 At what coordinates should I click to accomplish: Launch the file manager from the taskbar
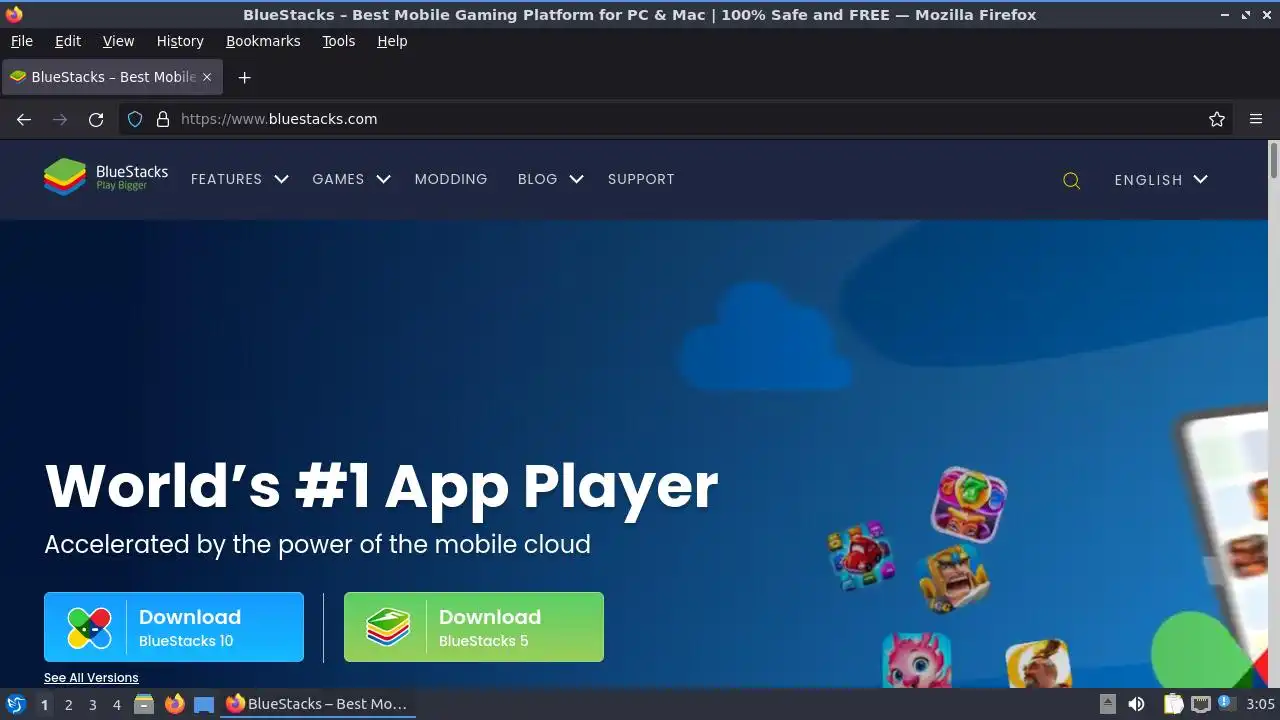144,704
